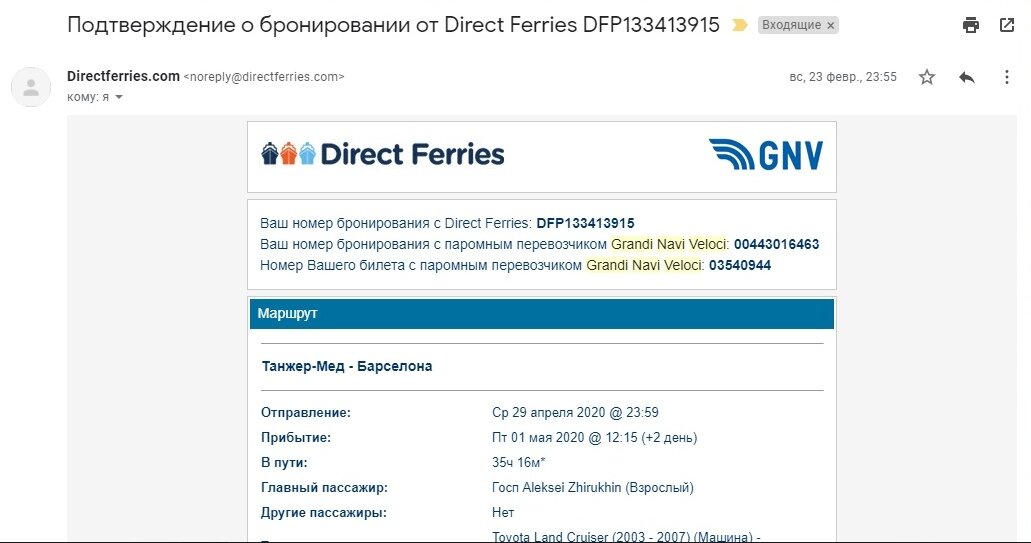This screenshot has height=543, width=1031.
Task: Click the Танжер-Мед - Барселона route heading
Action: tap(347, 366)
